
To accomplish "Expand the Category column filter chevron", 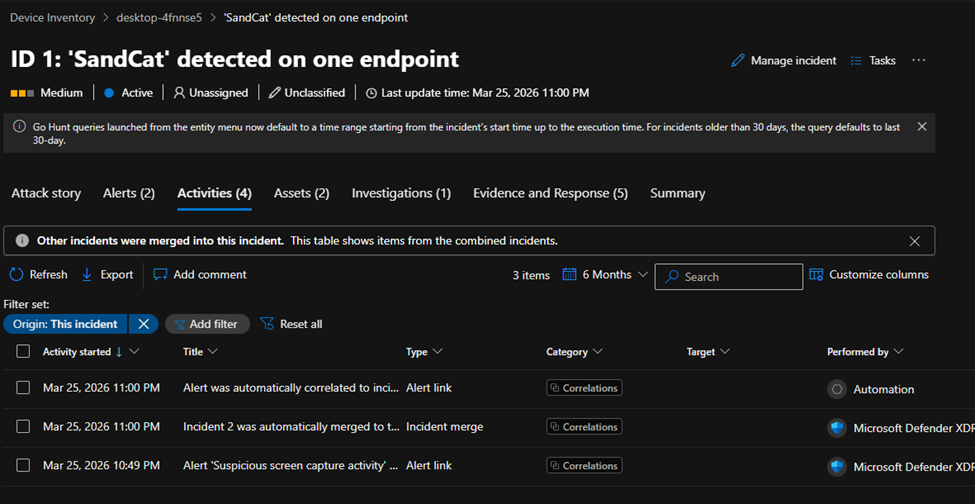I will [598, 352].
